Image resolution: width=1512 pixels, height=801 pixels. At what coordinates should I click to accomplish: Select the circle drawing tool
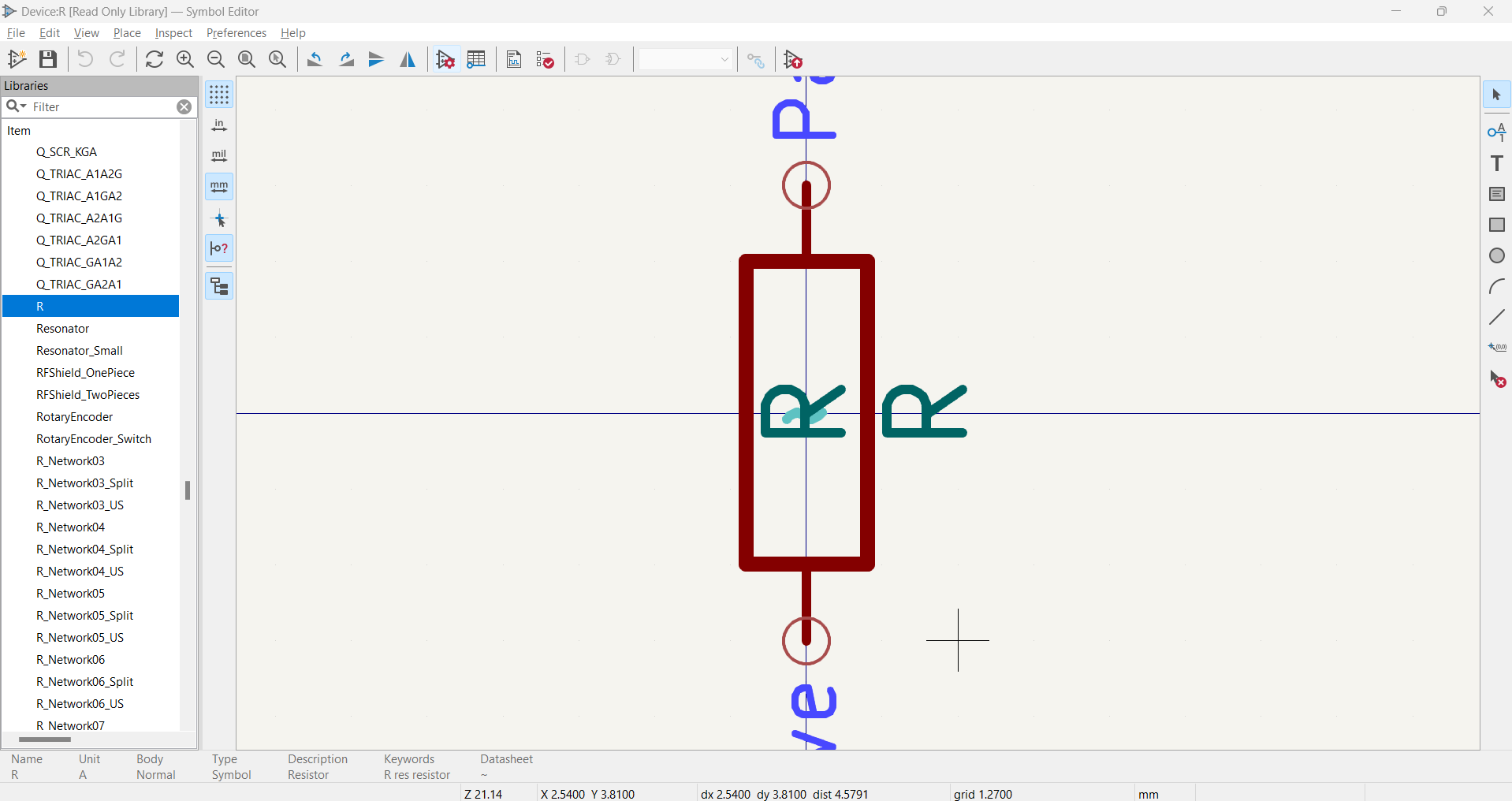coord(1497,255)
